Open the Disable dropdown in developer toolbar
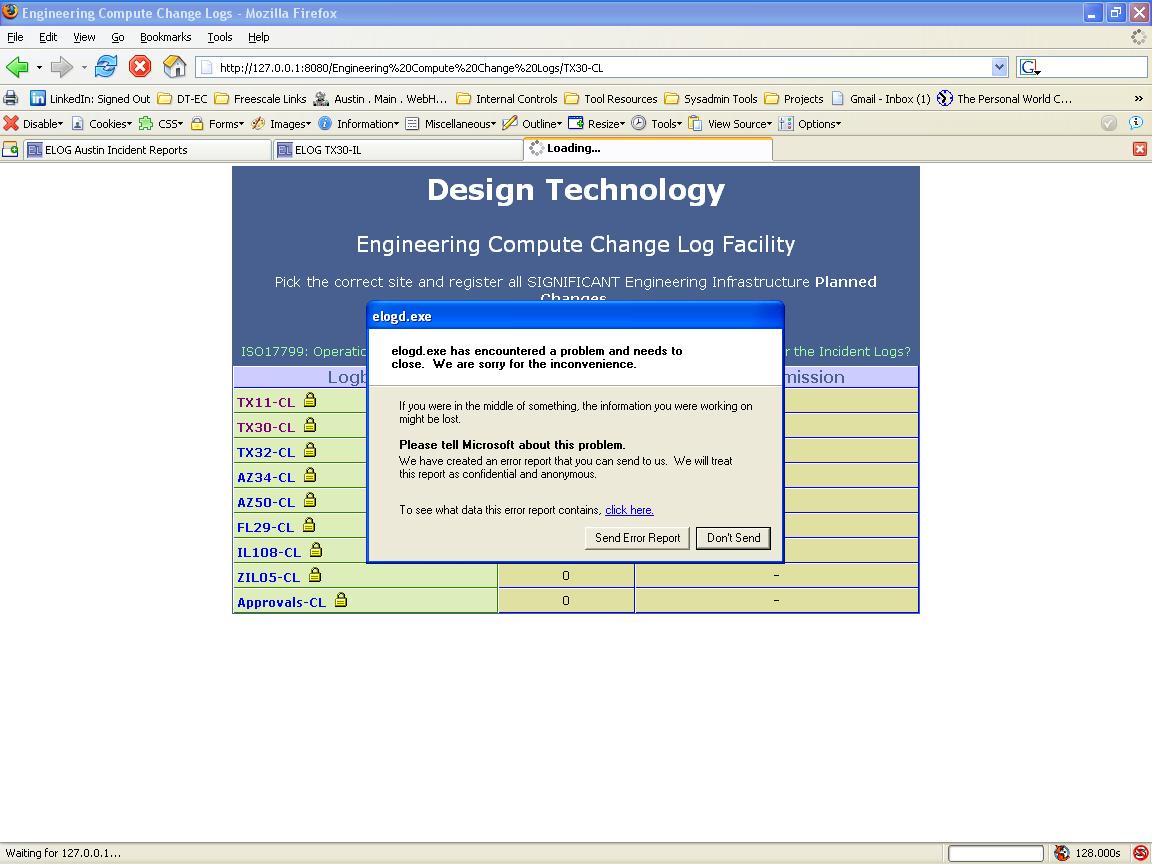1152x864 pixels. (34, 123)
